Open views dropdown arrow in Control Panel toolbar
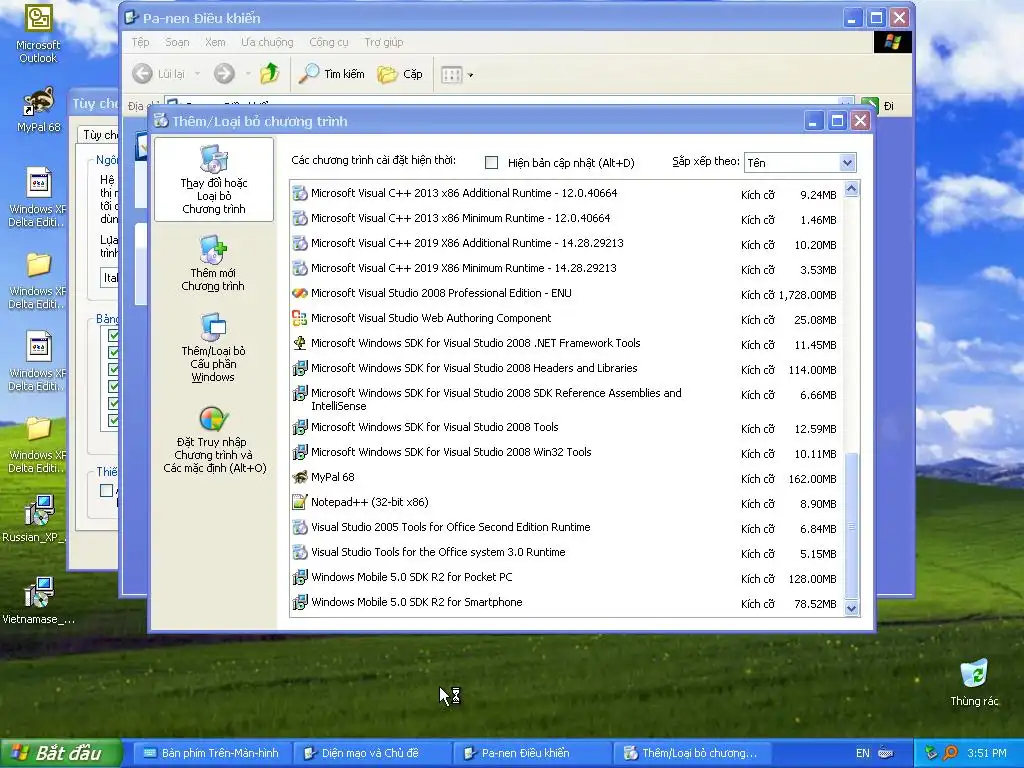This screenshot has height=768, width=1024. click(x=470, y=74)
